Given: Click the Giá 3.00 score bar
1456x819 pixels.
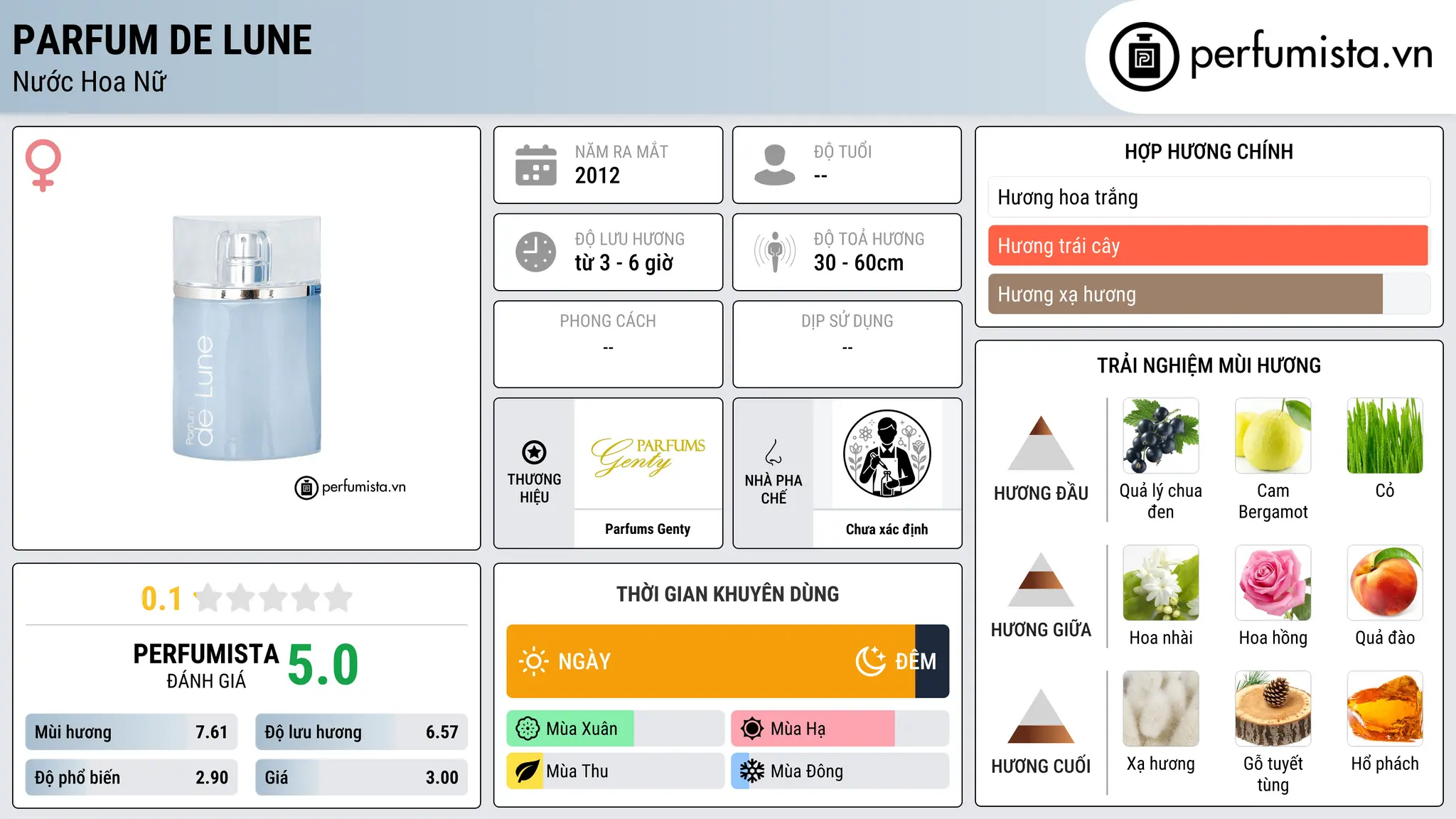Looking at the screenshot, I should point(361,778).
